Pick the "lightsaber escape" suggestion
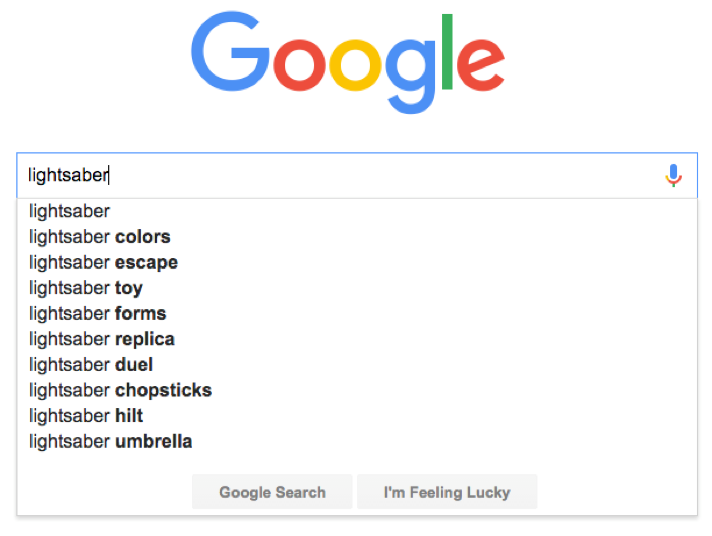Screen dimensions: 712x536 coord(103,263)
